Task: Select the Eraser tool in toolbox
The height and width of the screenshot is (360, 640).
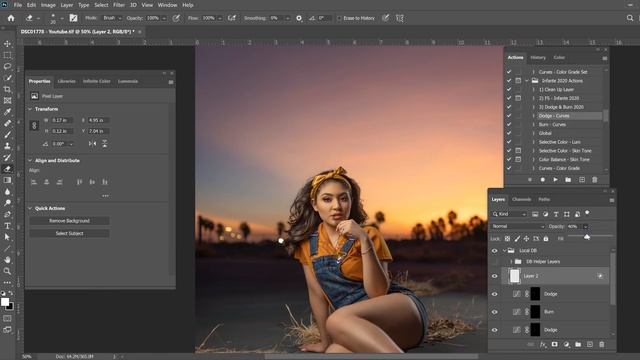Action: 7,169
